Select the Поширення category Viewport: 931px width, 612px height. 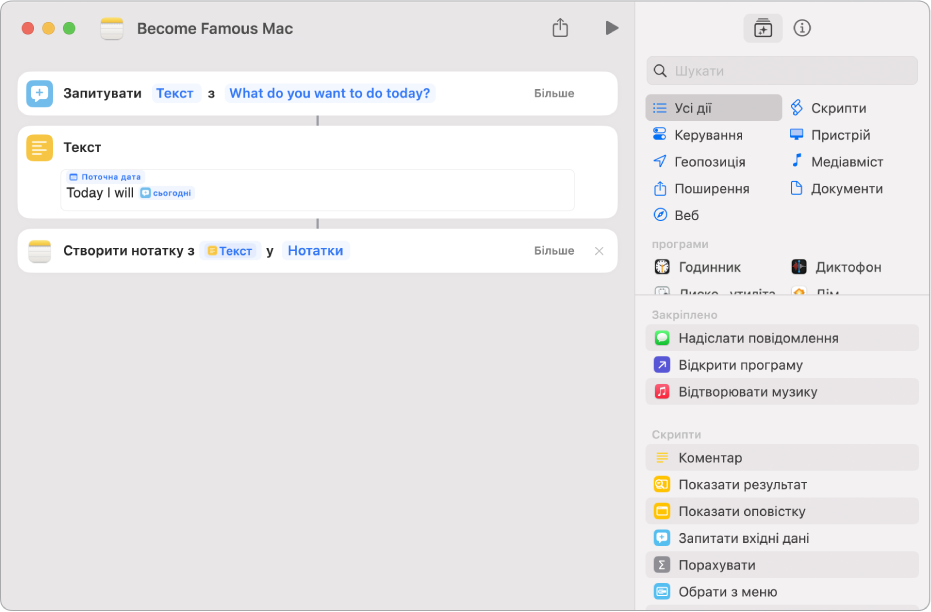pyautogui.click(x=701, y=188)
